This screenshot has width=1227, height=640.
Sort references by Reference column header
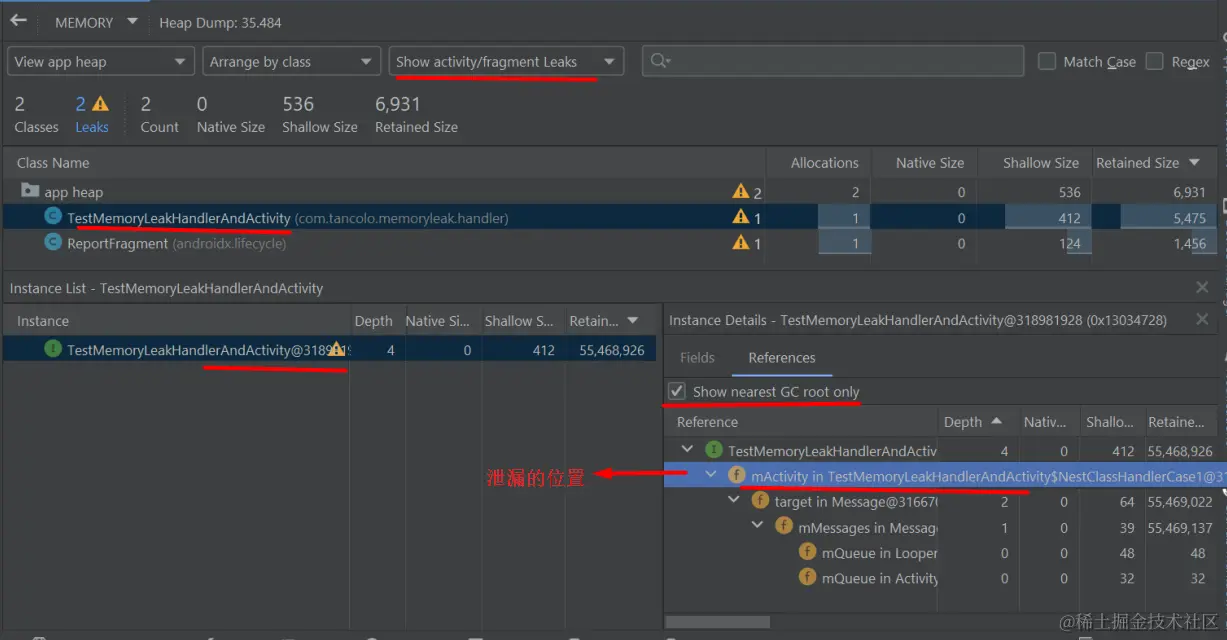(707, 422)
